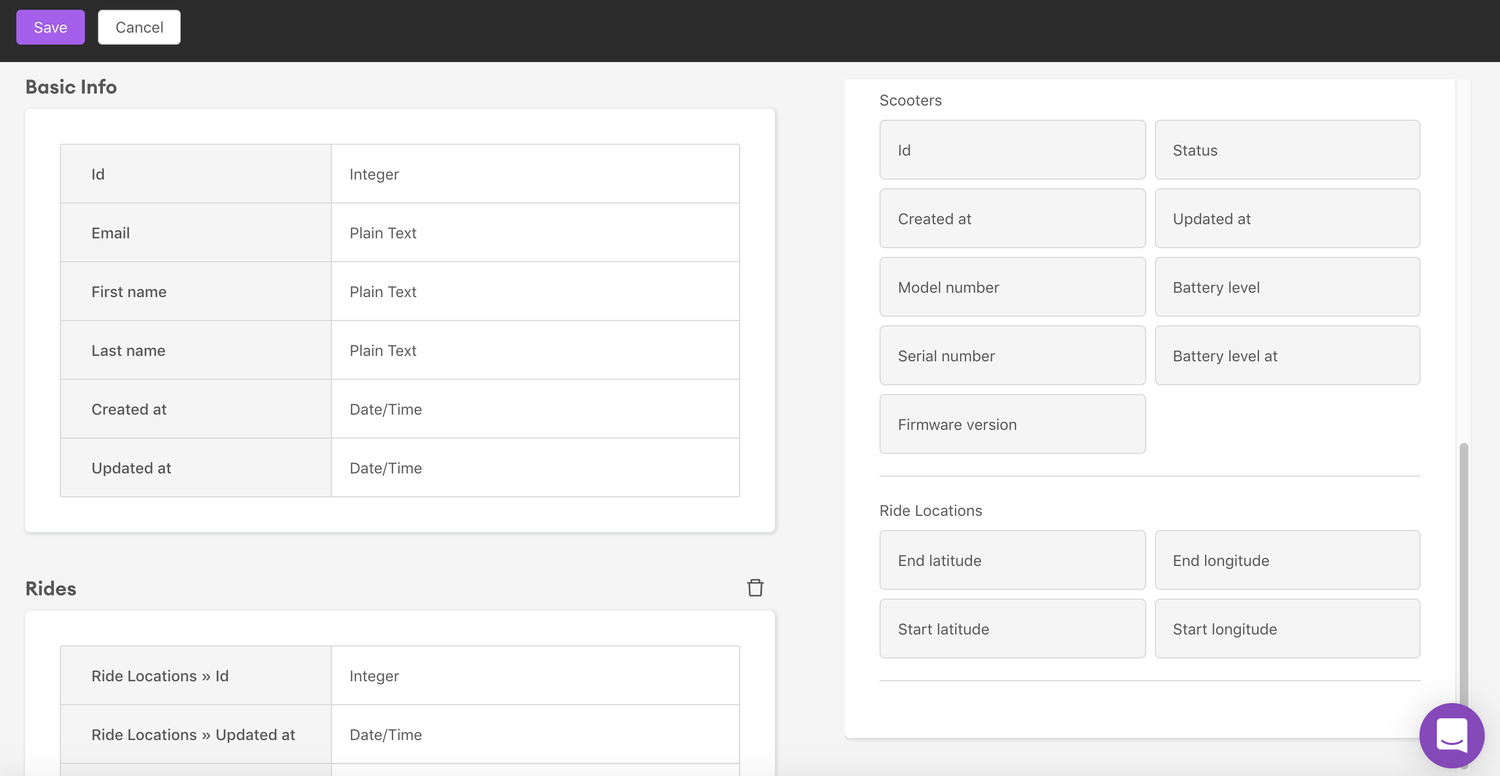Image resolution: width=1500 pixels, height=776 pixels.
Task: Pick the Battery level at field
Action: click(1287, 356)
